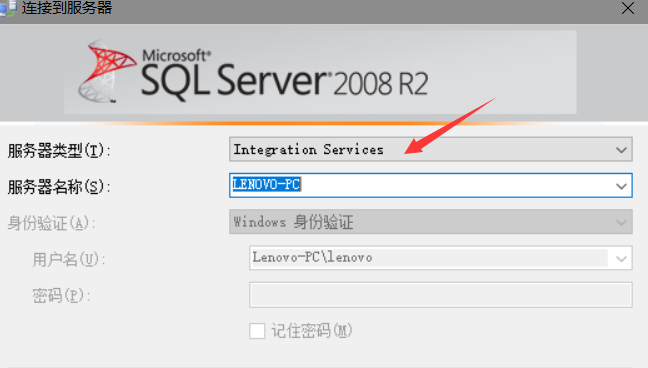
Task: Click the 用户名 dropdown arrow
Action: click(621, 258)
